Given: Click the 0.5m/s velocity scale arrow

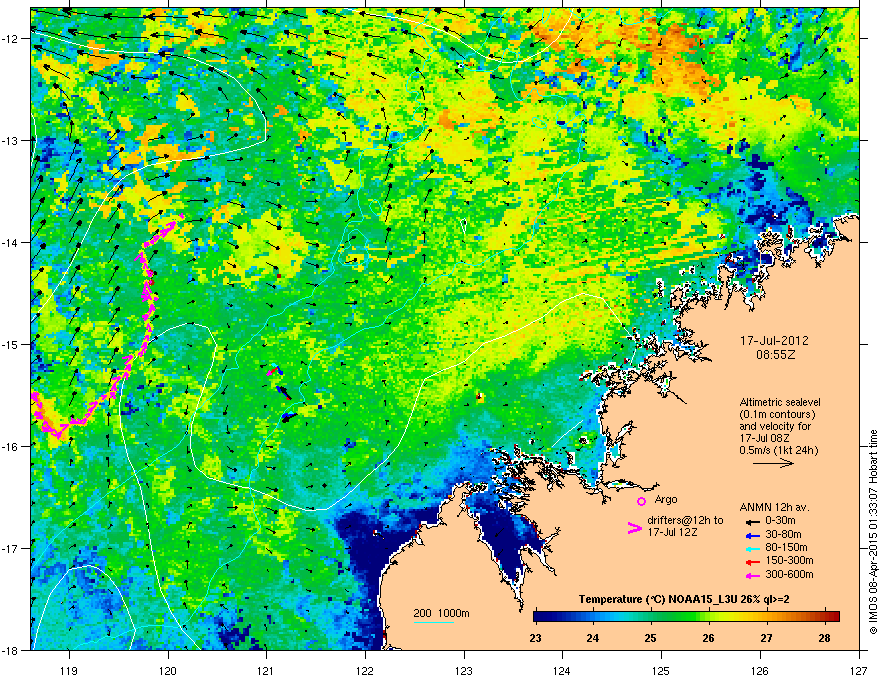Looking at the screenshot, I should (x=773, y=463).
